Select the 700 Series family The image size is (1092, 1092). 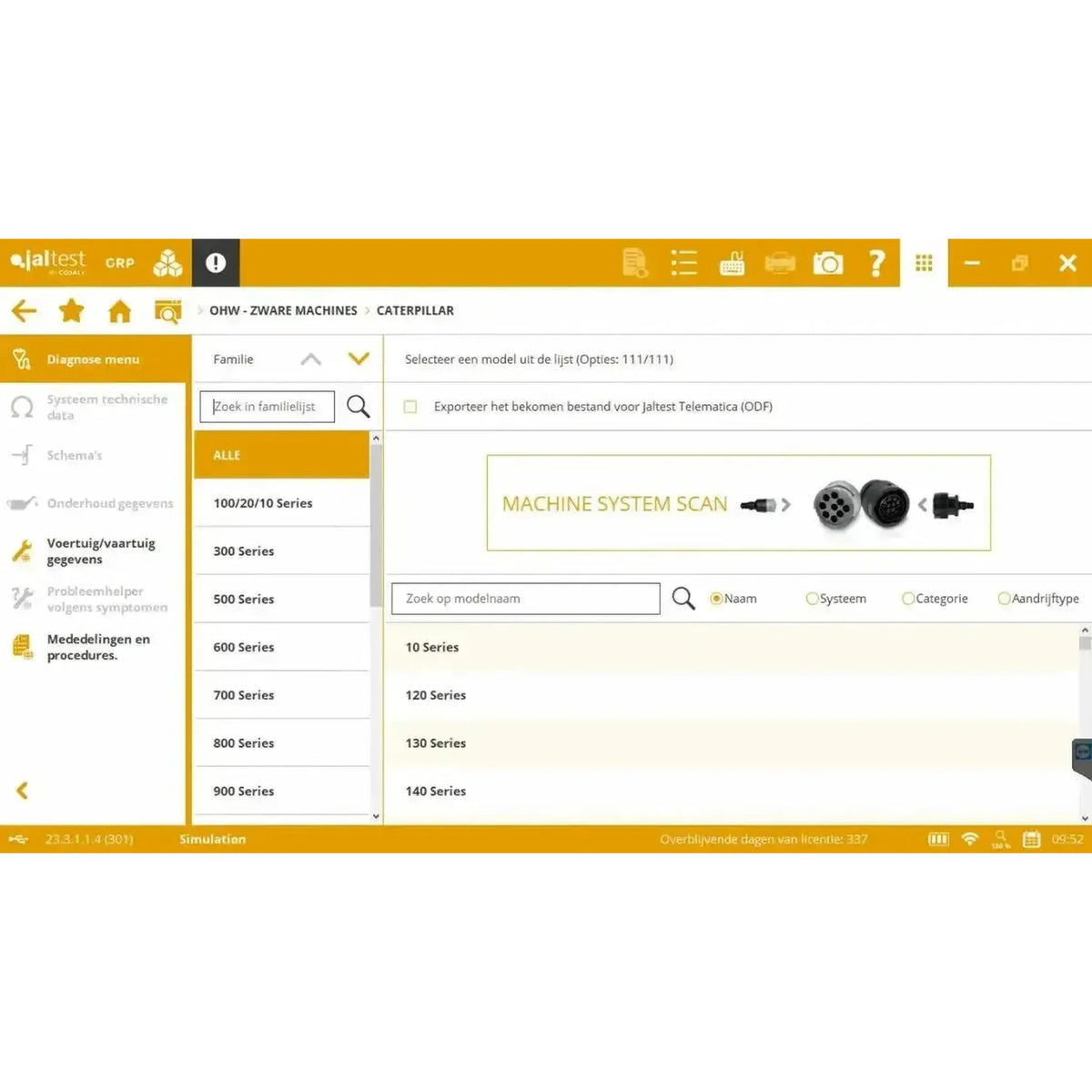click(282, 695)
